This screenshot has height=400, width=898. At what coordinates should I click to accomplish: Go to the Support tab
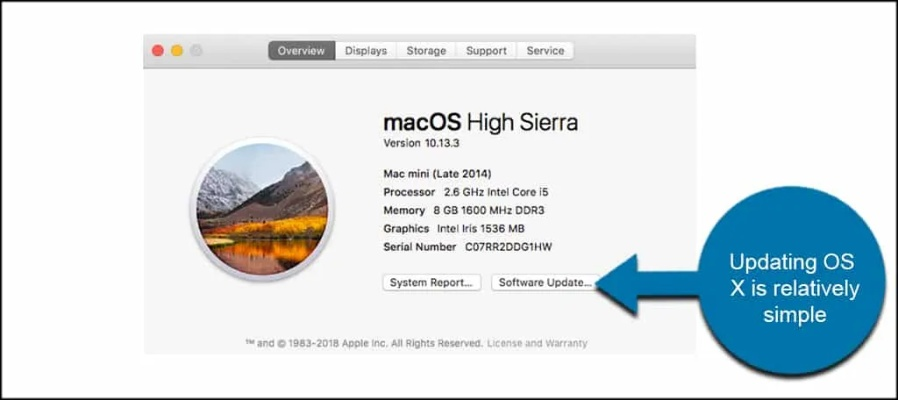pyautogui.click(x=486, y=51)
